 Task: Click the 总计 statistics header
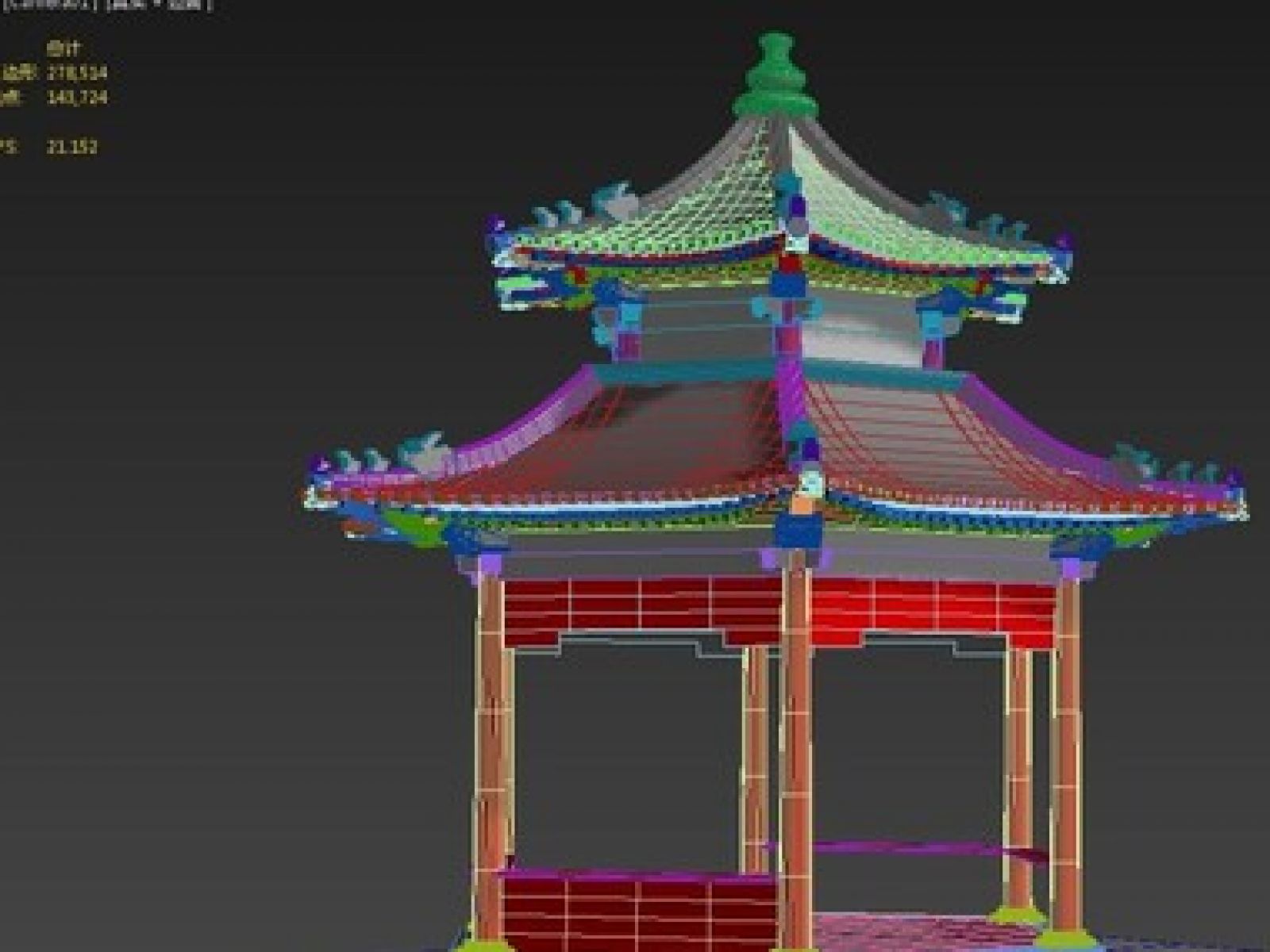[63, 48]
